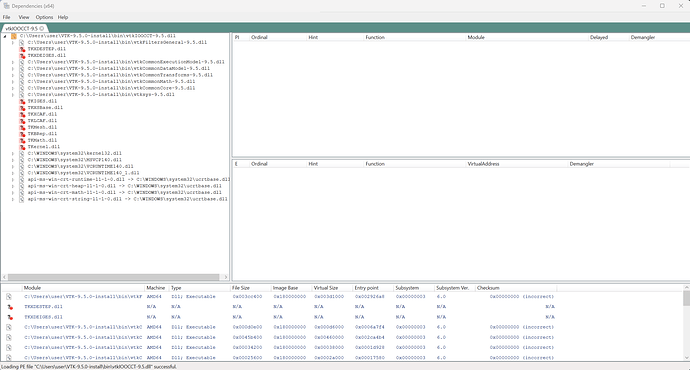Click the missing-module icon beside TKXDESTEP.dll in tree
The width and height of the screenshot is (690, 370).
(22, 49)
